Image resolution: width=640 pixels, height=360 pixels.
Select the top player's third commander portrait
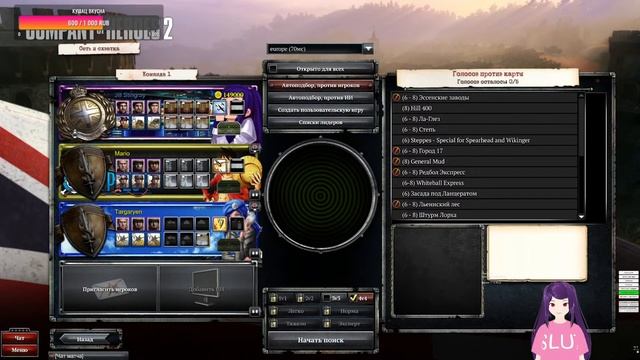(153, 107)
